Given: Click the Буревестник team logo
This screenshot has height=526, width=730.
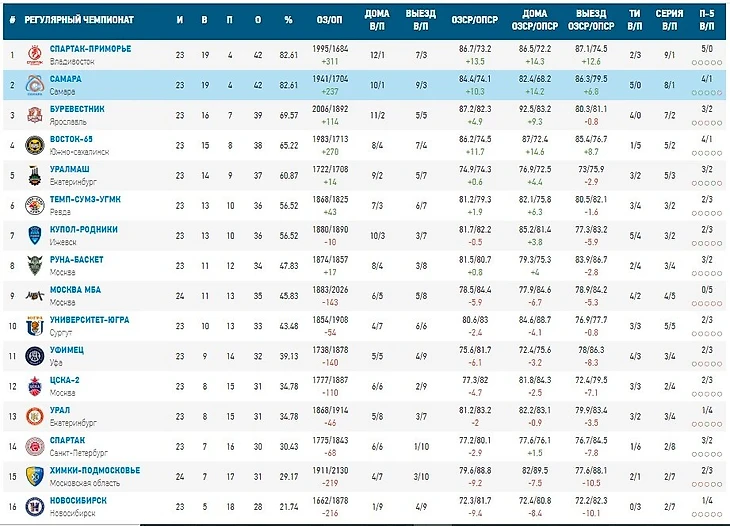Looking at the screenshot, I should click(x=34, y=115).
